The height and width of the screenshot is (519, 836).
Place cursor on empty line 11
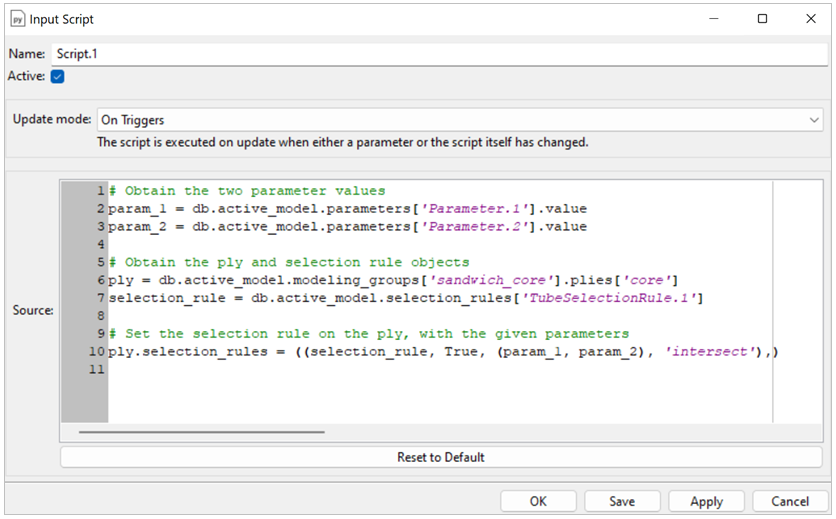pyautogui.click(x=300, y=370)
